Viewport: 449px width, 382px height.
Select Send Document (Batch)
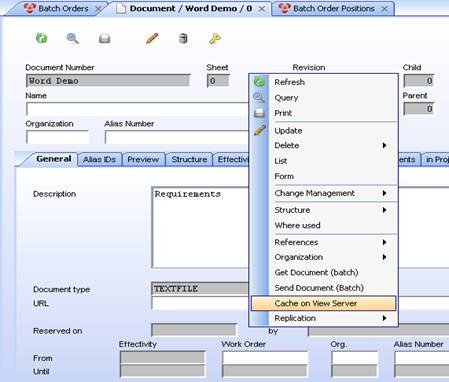pyautogui.click(x=324, y=288)
